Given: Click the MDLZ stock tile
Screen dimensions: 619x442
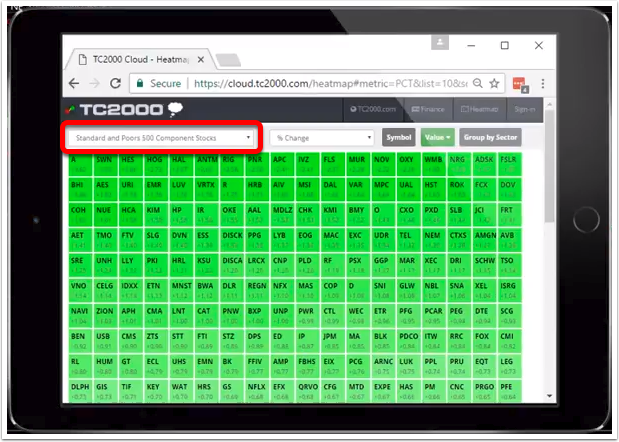Looking at the screenshot, I should 282,215.
